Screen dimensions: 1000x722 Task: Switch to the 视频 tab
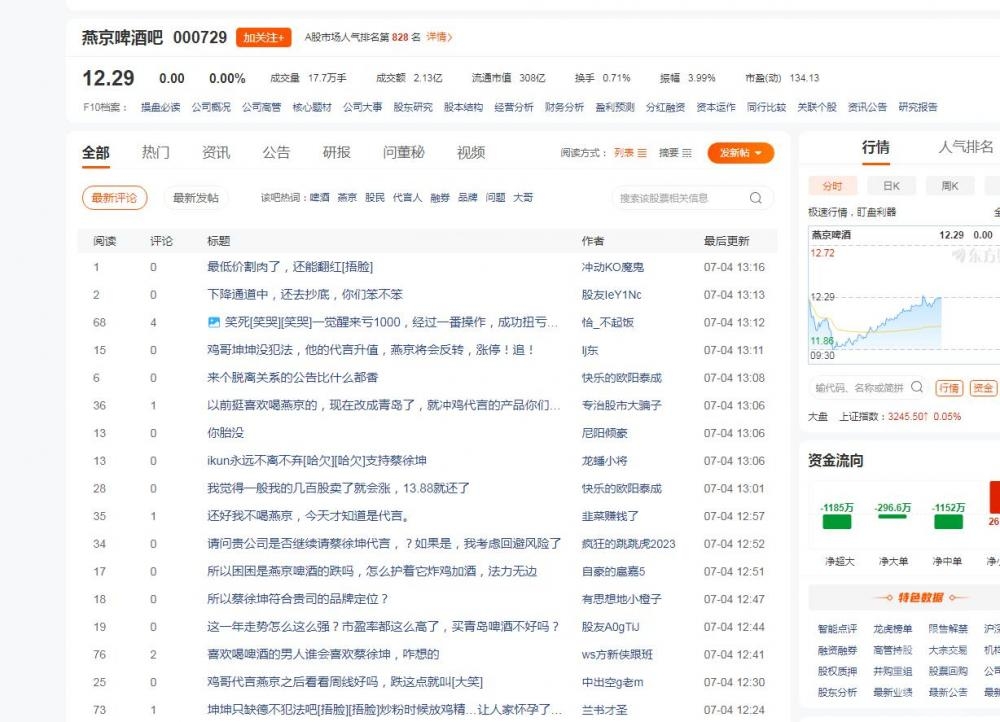471,152
